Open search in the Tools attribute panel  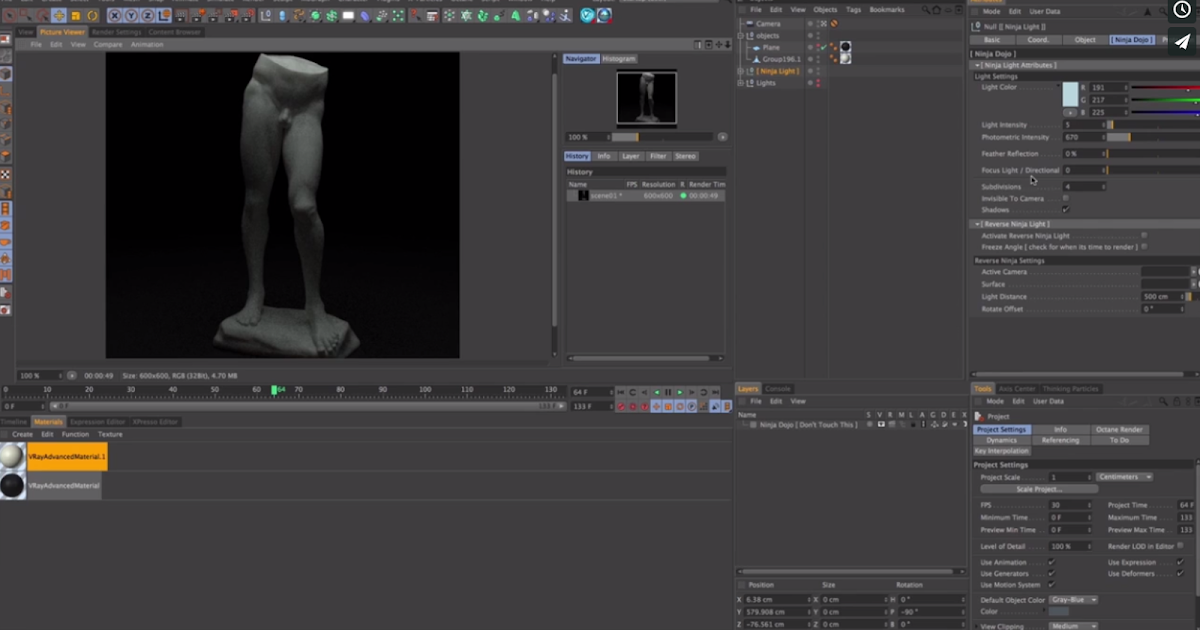[x=1164, y=401]
